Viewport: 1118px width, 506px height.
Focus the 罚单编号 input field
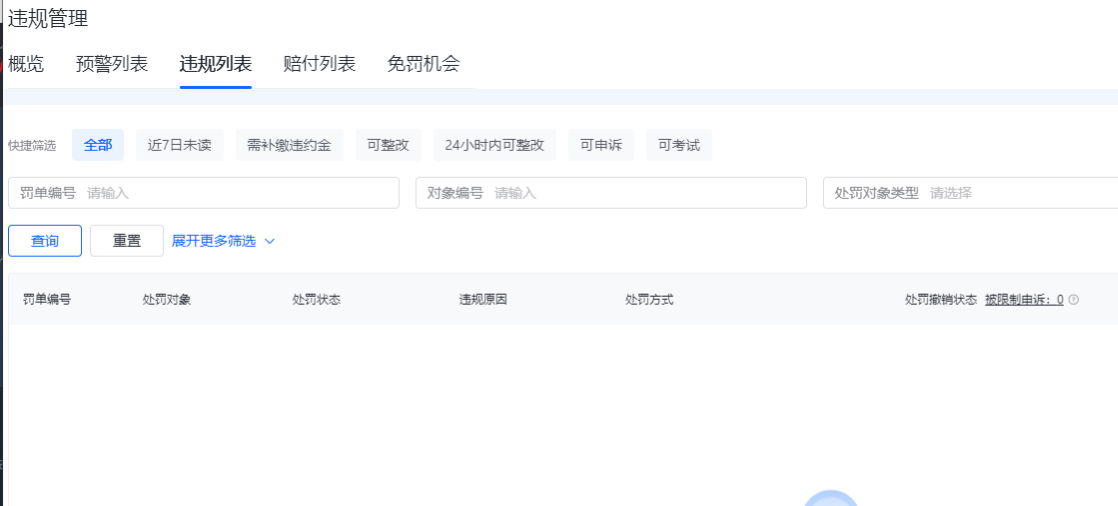click(238, 193)
